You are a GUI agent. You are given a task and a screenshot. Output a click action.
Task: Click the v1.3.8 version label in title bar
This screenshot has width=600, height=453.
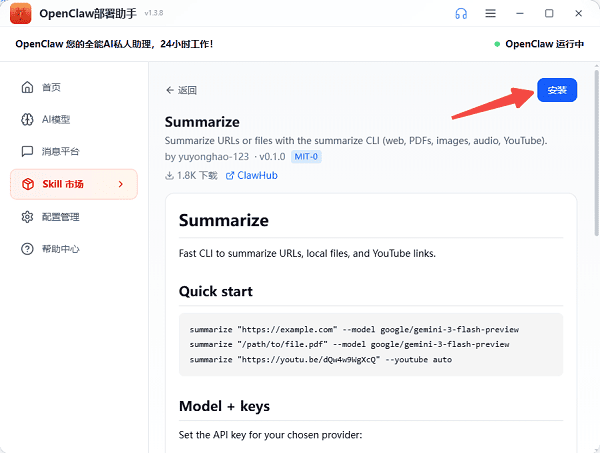coord(154,13)
